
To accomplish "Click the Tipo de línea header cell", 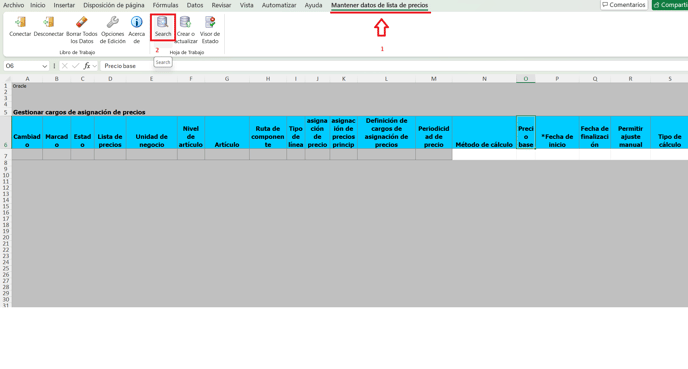I will 296,133.
